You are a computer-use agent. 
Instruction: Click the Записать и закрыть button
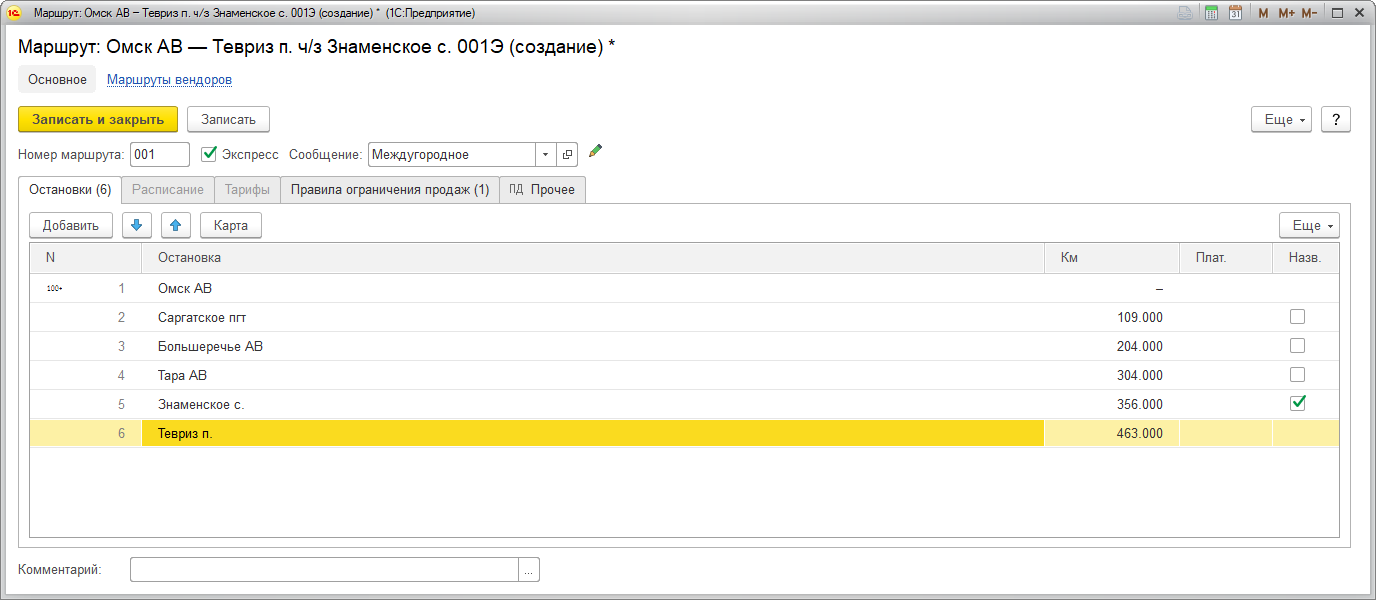(x=98, y=119)
